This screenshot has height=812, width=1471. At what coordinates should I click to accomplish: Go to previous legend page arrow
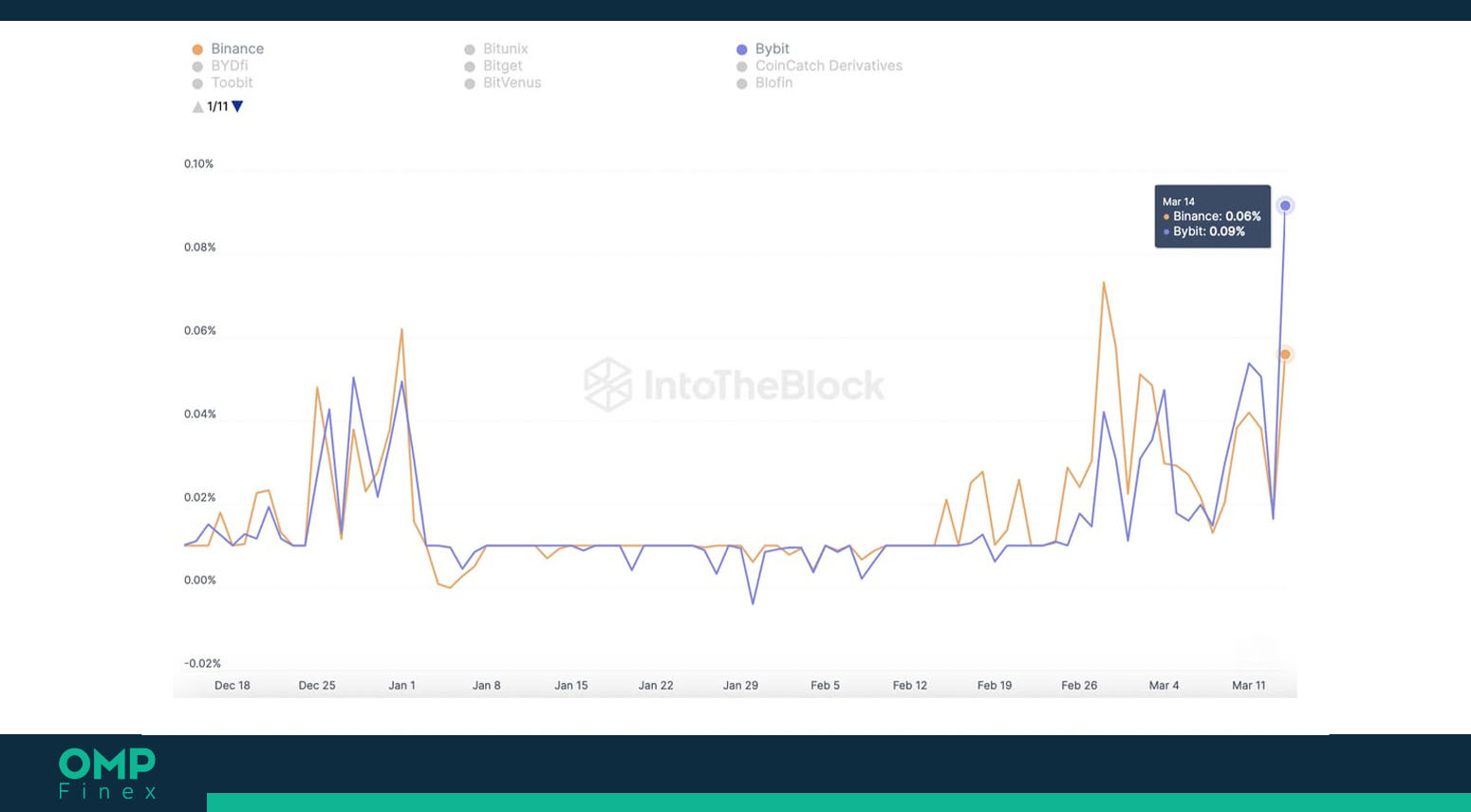[197, 106]
